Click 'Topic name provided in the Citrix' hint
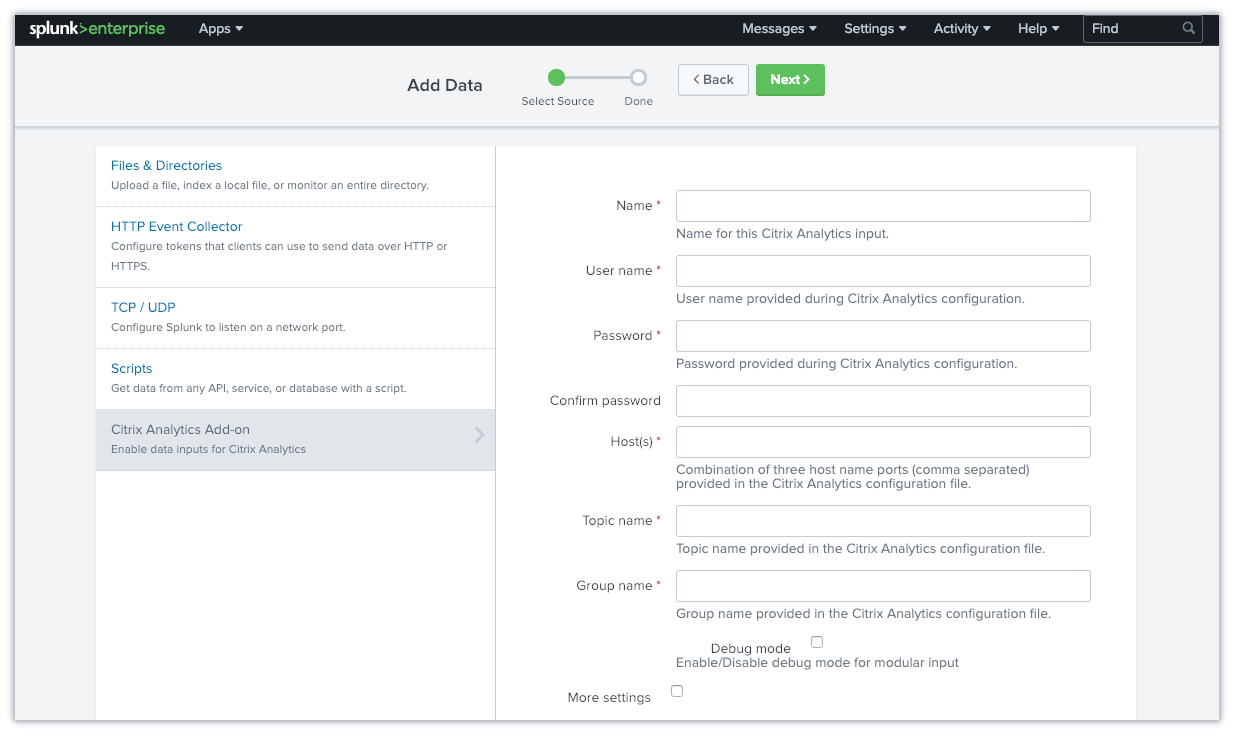This screenshot has height=735, width=1234. tap(860, 549)
